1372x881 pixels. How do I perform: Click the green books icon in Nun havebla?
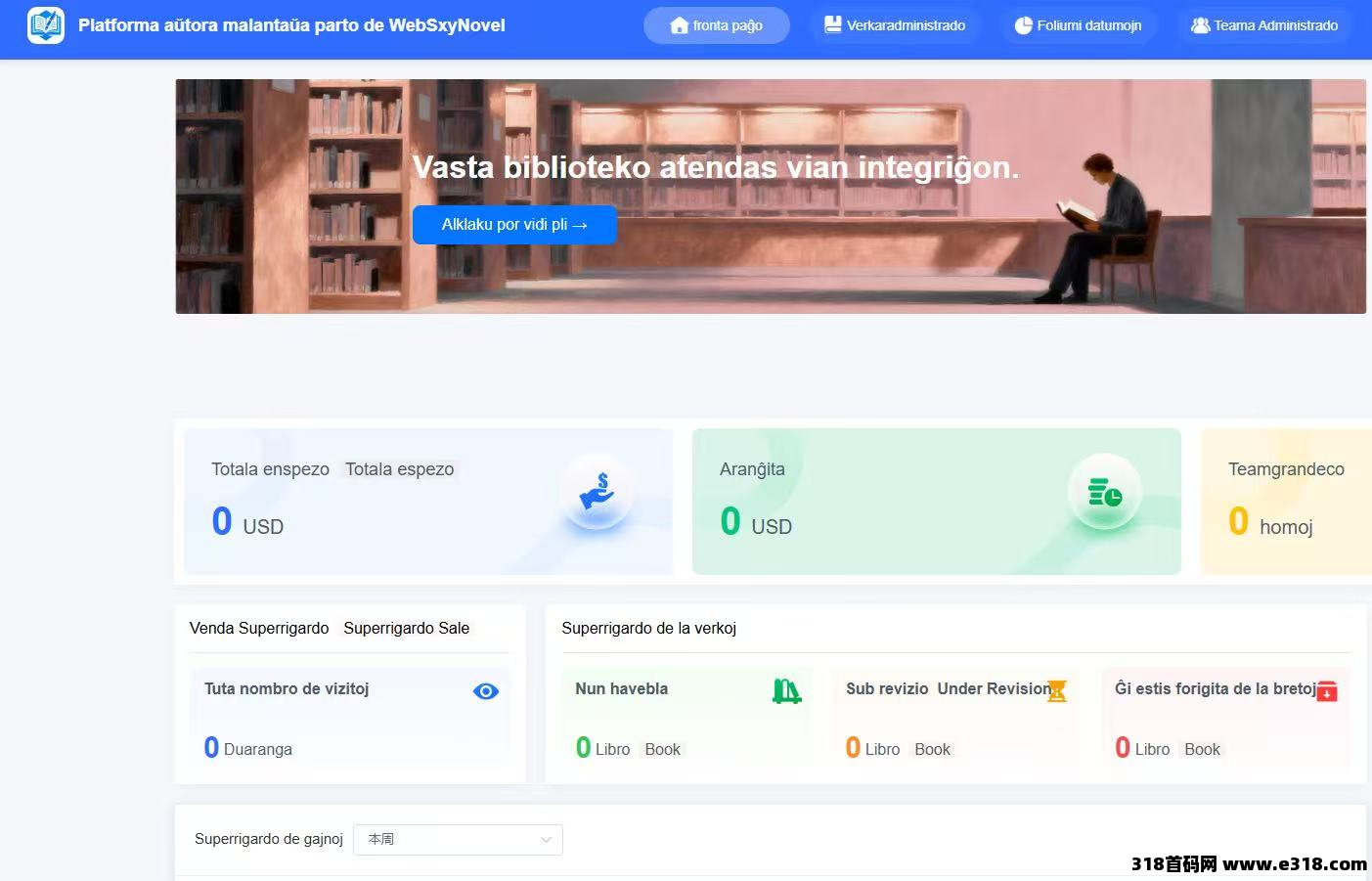click(786, 691)
